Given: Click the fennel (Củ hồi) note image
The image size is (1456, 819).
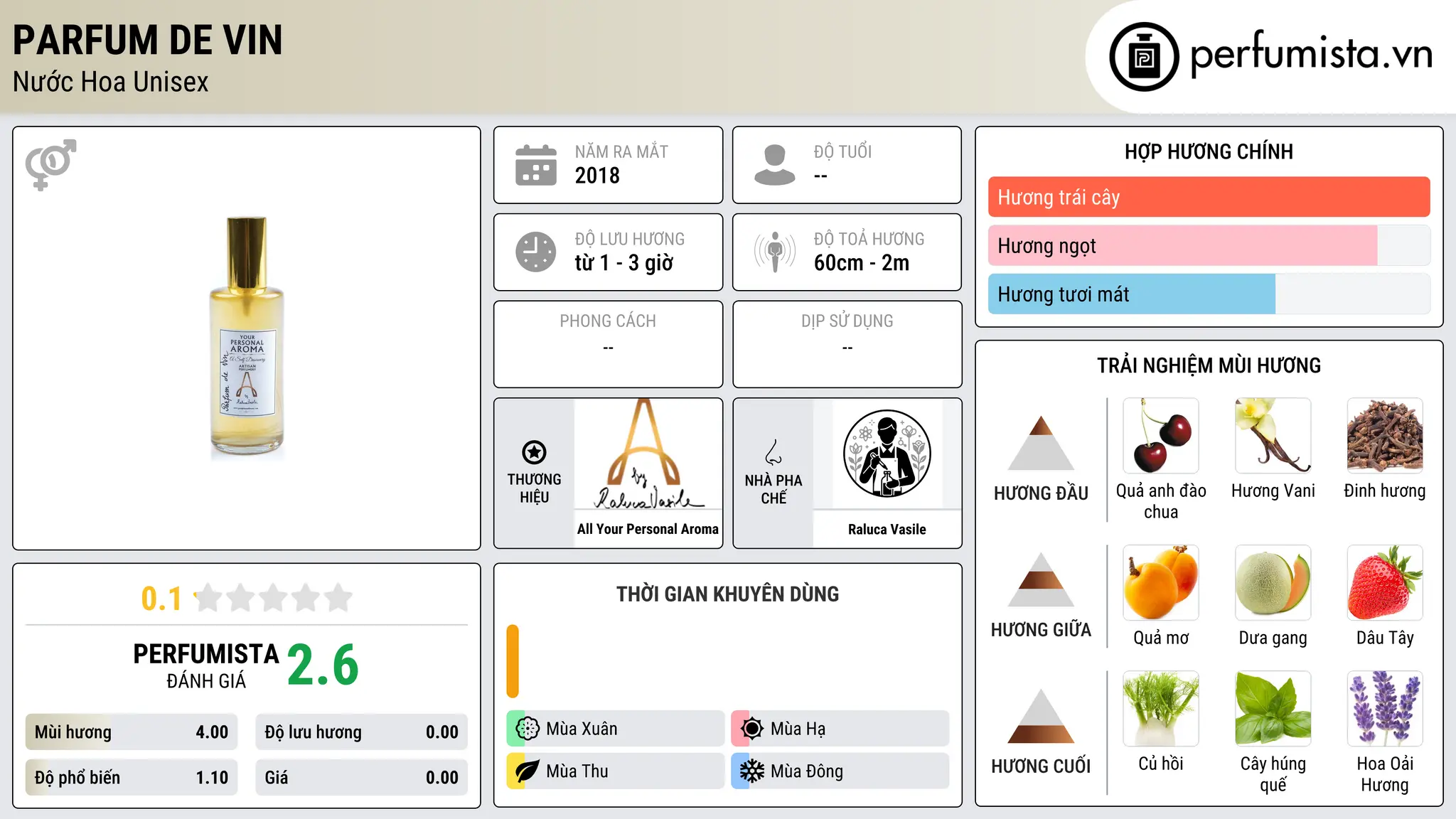Looking at the screenshot, I should (1161, 708).
